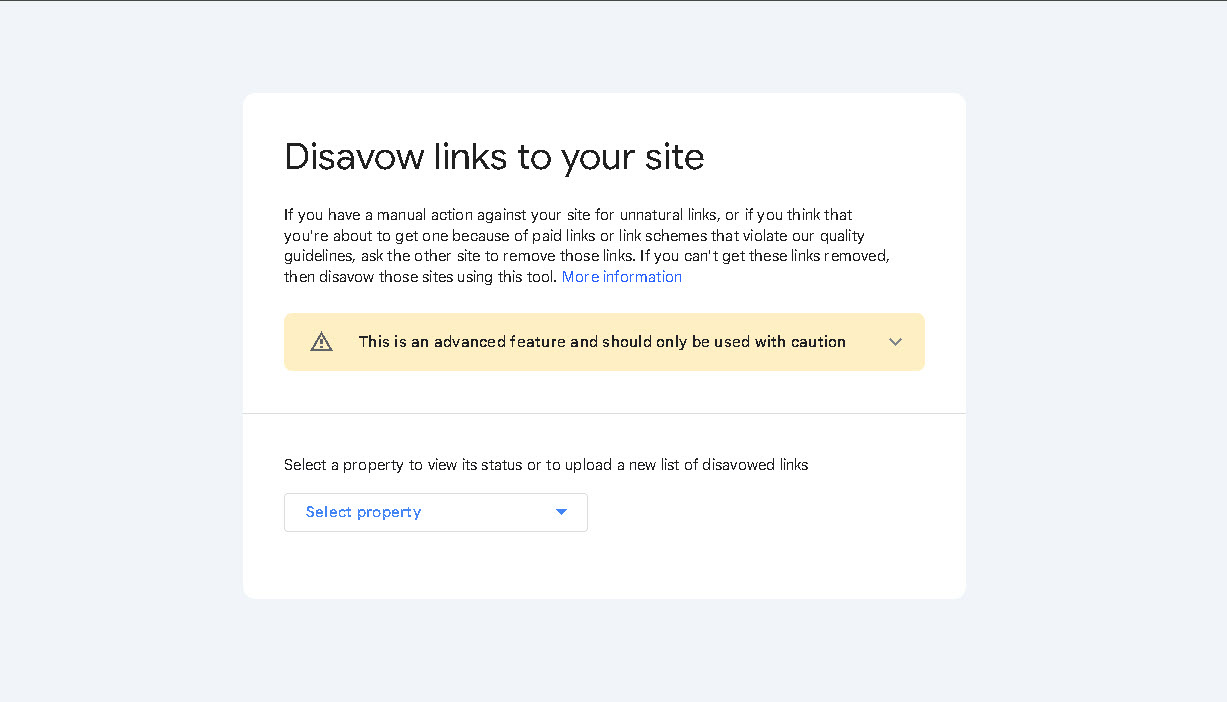The width and height of the screenshot is (1227, 702).
Task: Click the 'Select property' label text
Action: (363, 512)
